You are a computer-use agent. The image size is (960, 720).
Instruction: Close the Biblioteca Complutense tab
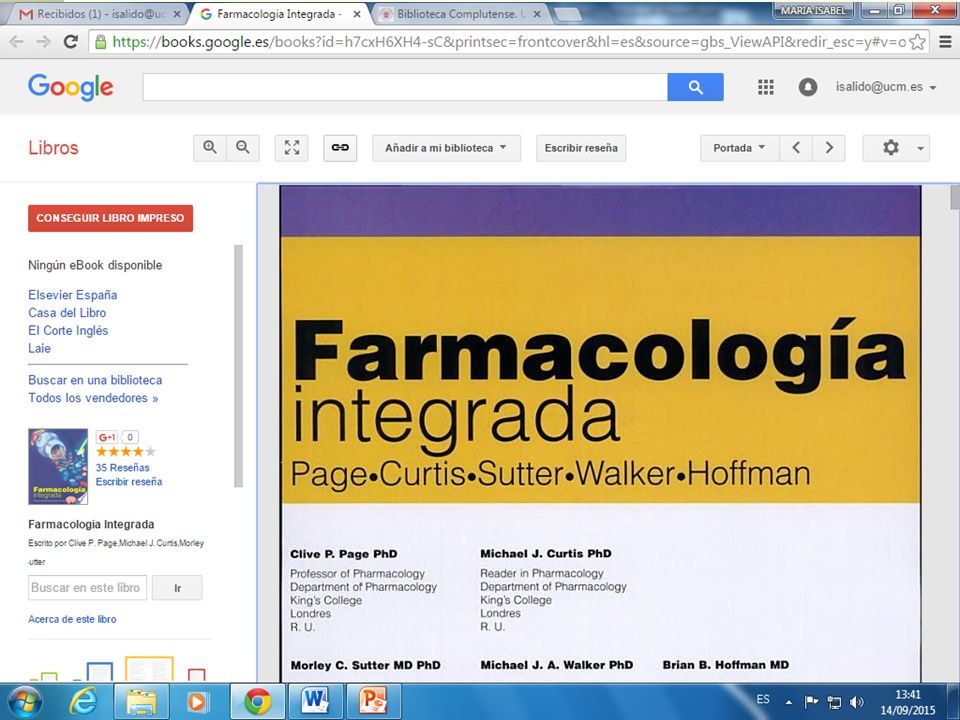click(537, 14)
